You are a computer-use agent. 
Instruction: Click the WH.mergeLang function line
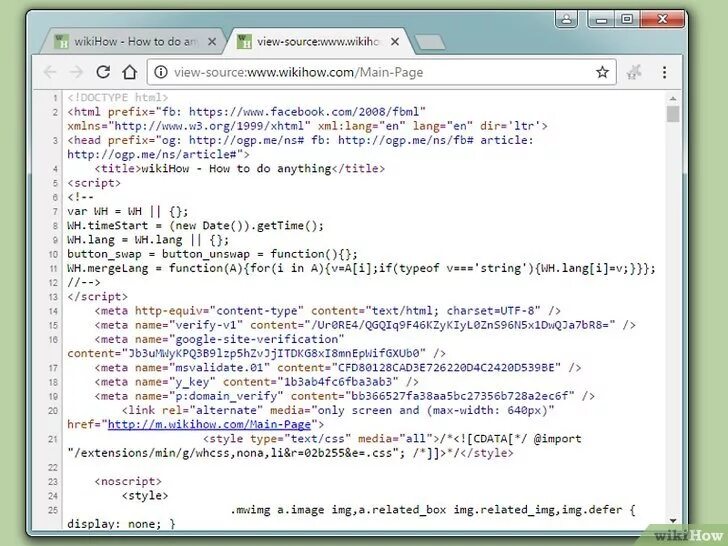tap(361, 268)
